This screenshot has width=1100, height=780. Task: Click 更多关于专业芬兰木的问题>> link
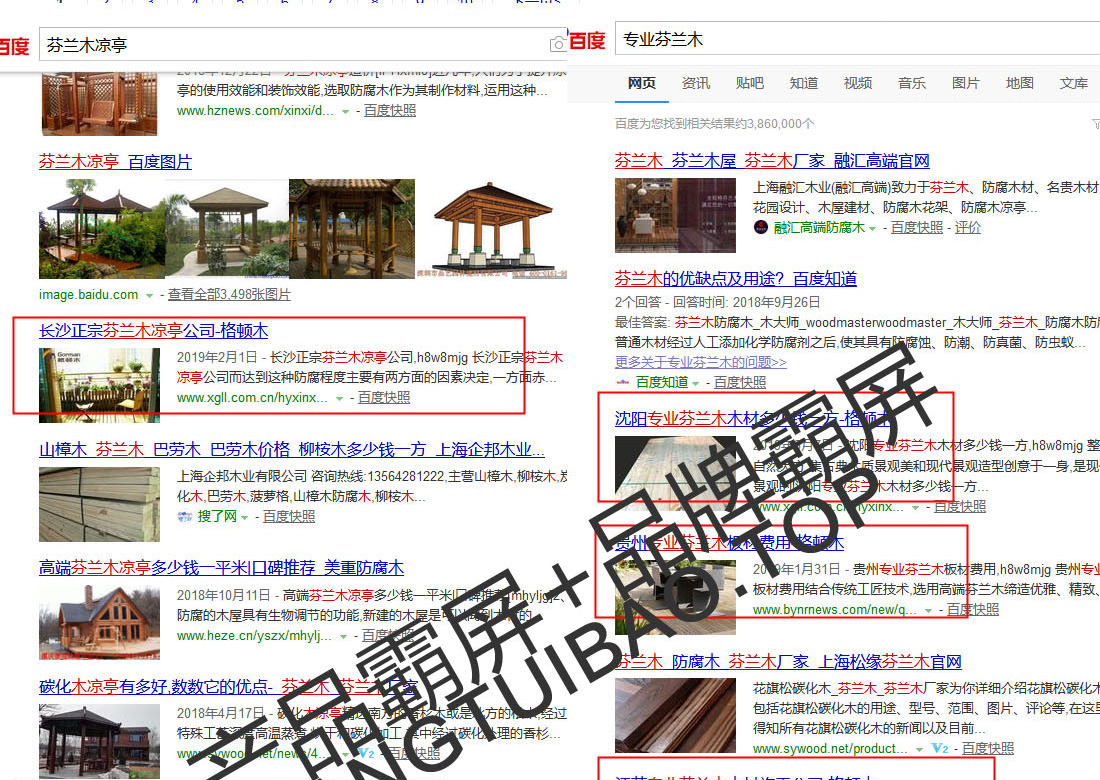click(x=701, y=362)
